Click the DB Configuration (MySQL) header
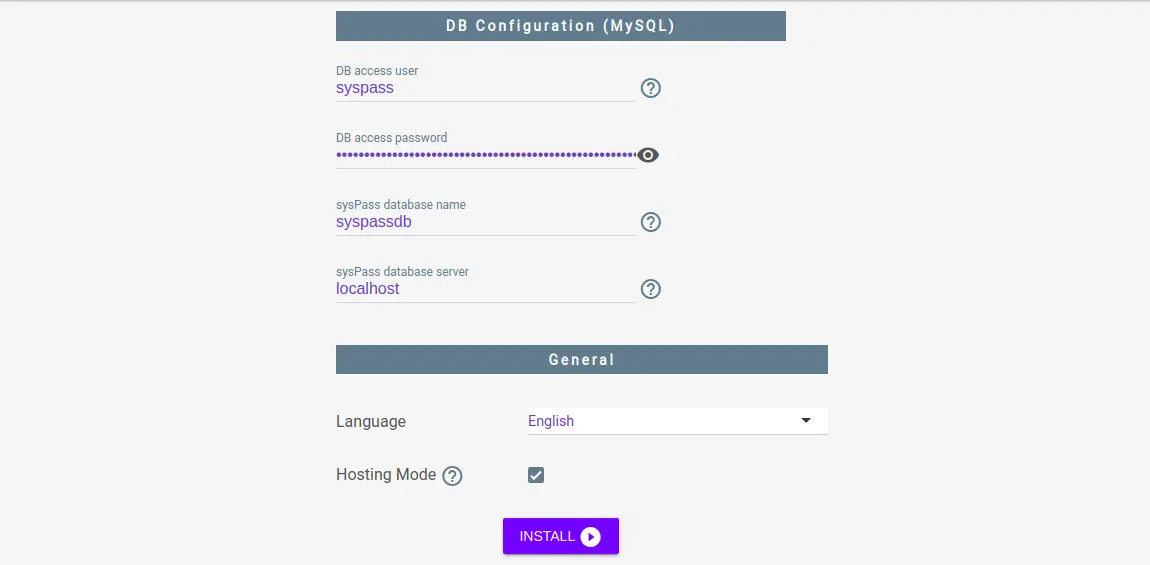The height and width of the screenshot is (565, 1150). tap(561, 26)
